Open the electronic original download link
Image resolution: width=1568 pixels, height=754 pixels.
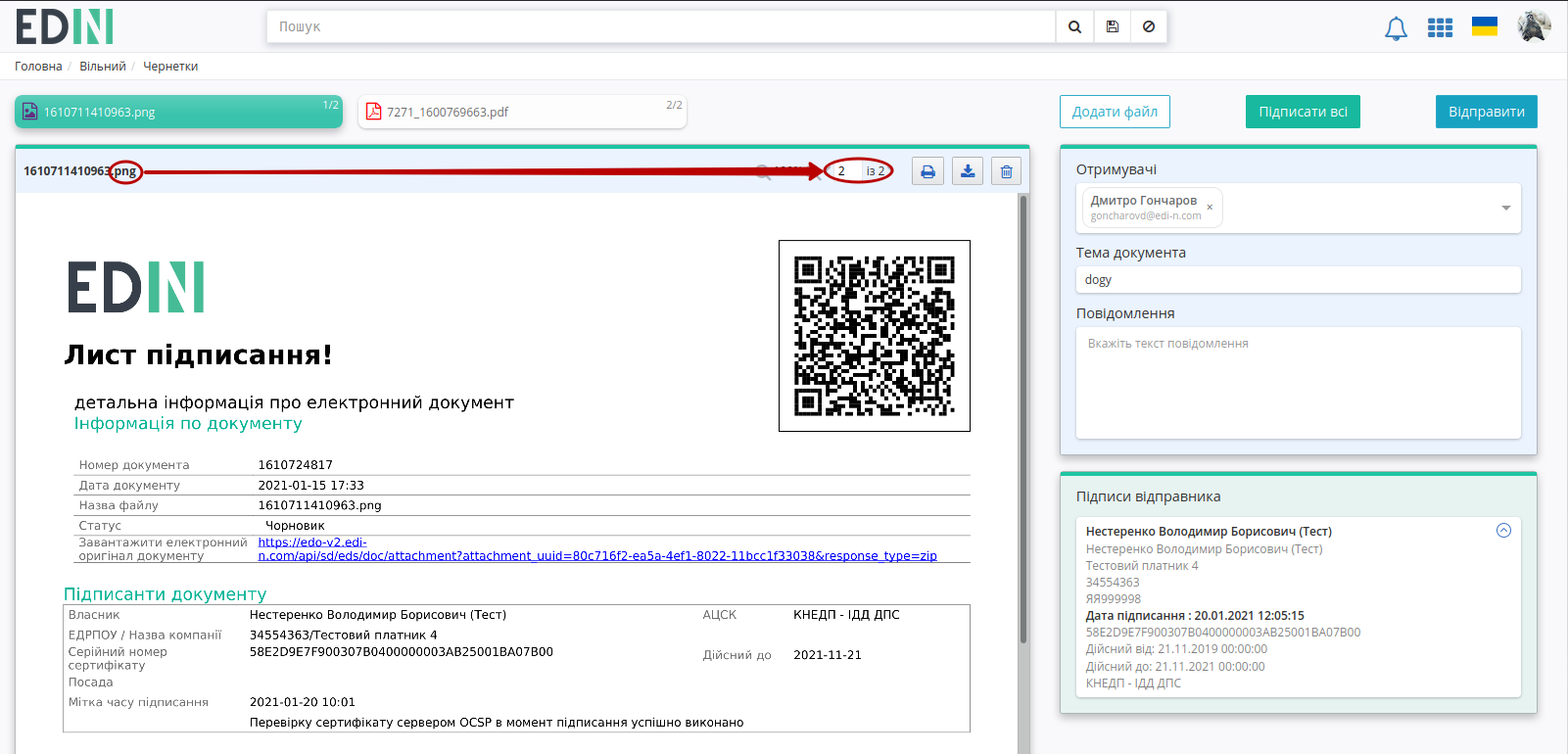pyautogui.click(x=597, y=549)
